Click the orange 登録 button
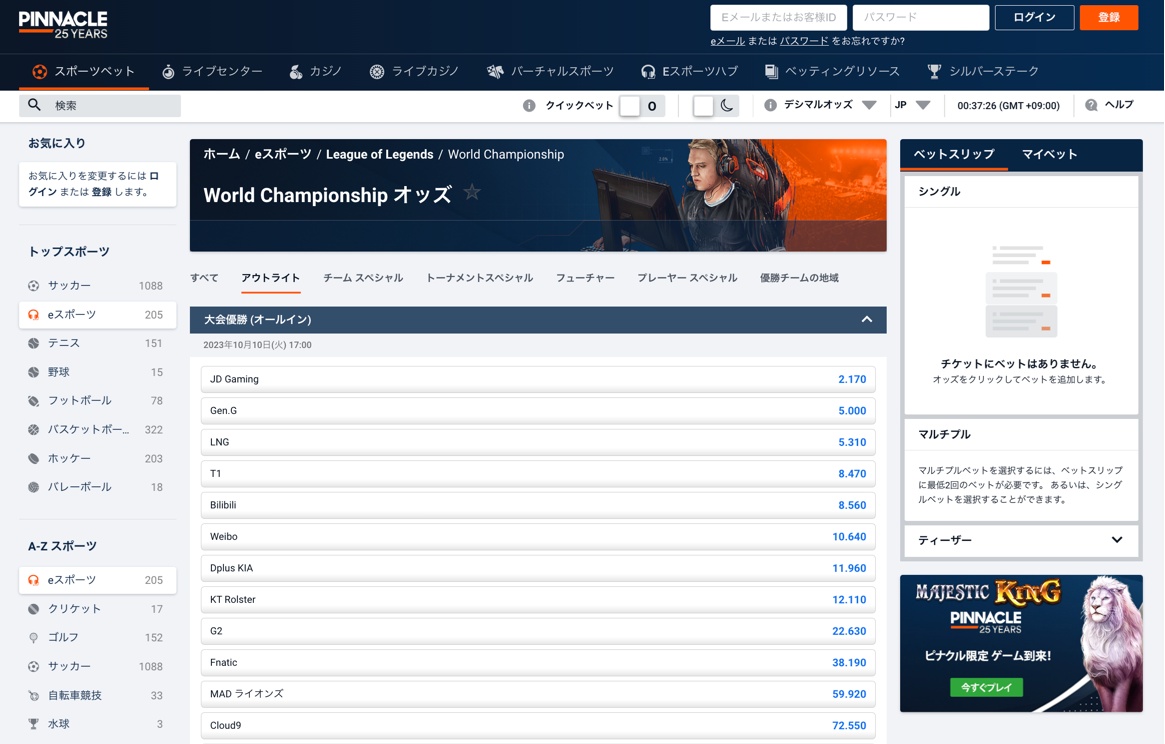Image resolution: width=1165 pixels, height=744 pixels. [x=1109, y=17]
